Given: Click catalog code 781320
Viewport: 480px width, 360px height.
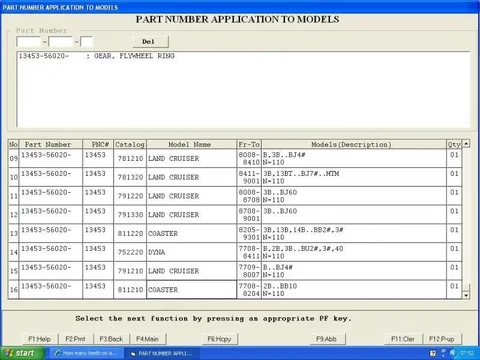Looking at the screenshot, I should (x=130, y=177).
